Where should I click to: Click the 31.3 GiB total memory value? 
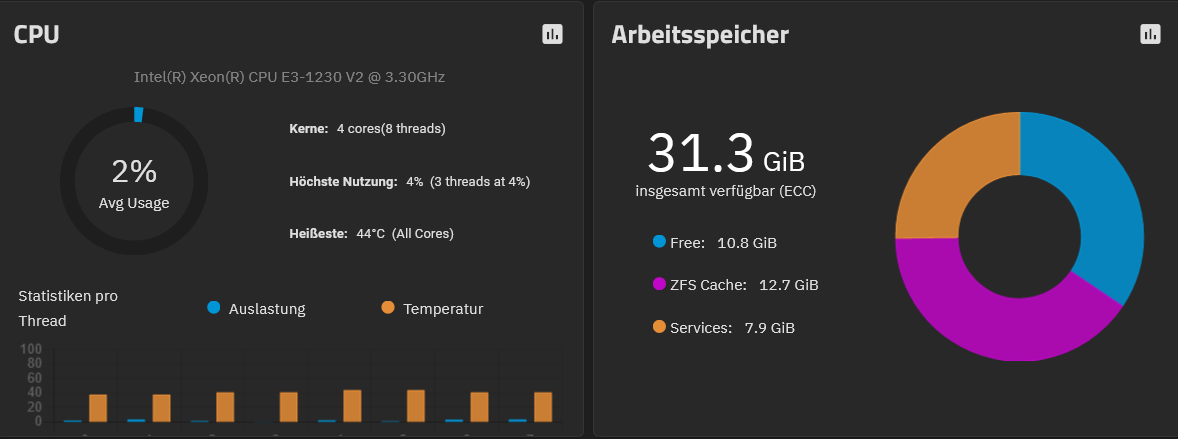click(x=726, y=153)
